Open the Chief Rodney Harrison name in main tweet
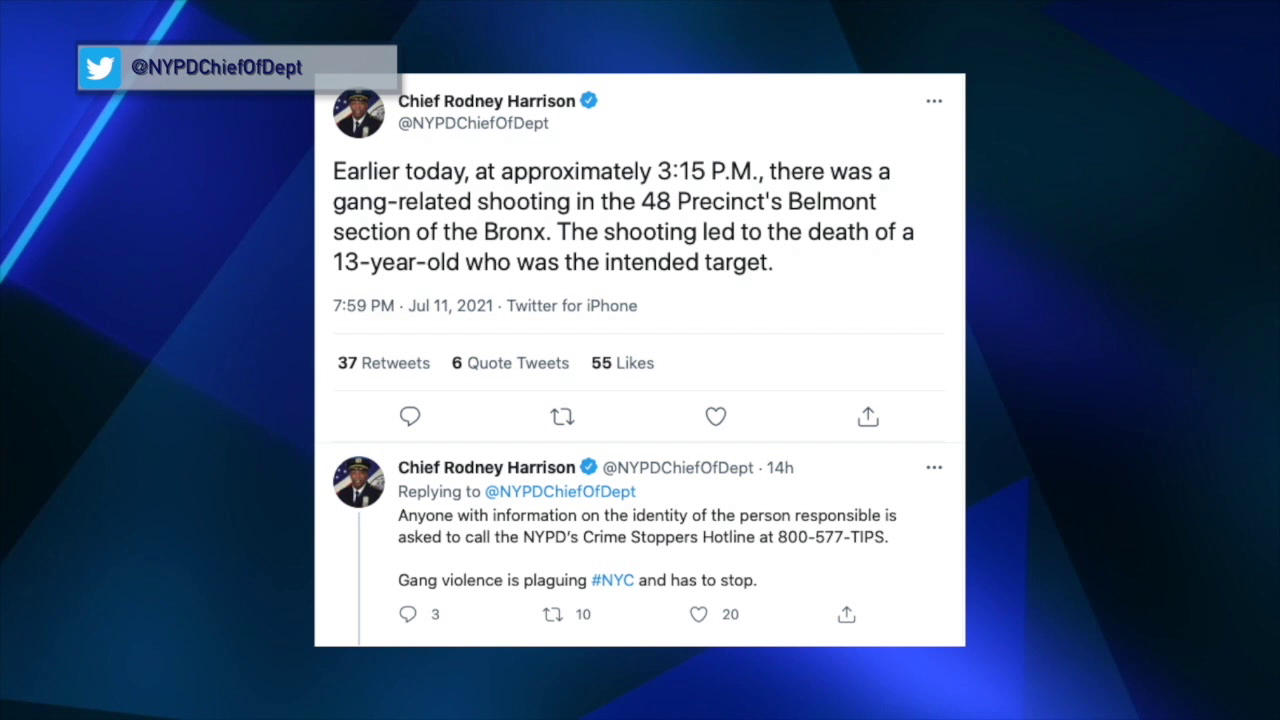 (x=486, y=101)
